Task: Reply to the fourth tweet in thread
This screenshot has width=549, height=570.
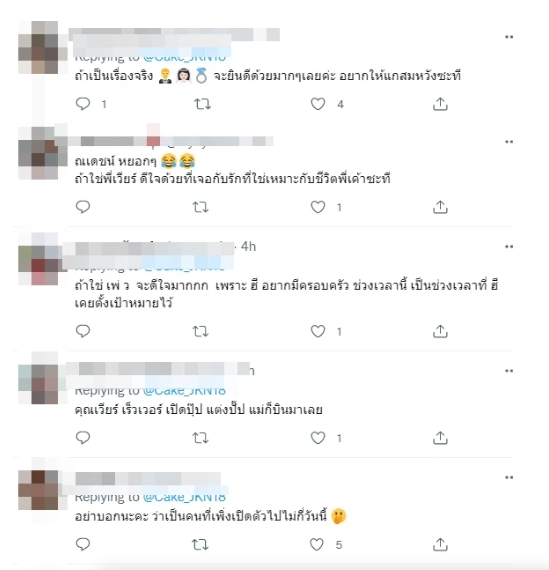Action: [83, 438]
